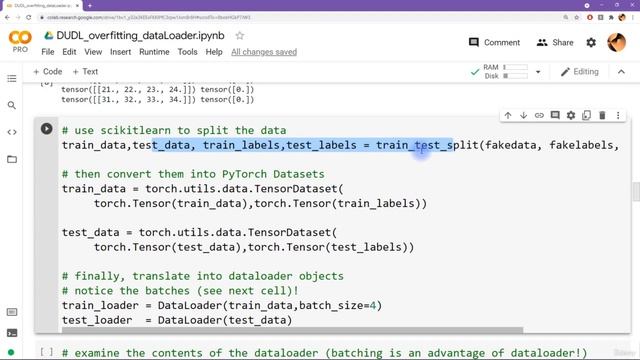Image resolution: width=640 pixels, height=360 pixels.
Task: Open the Files folder panel
Action: point(12,159)
